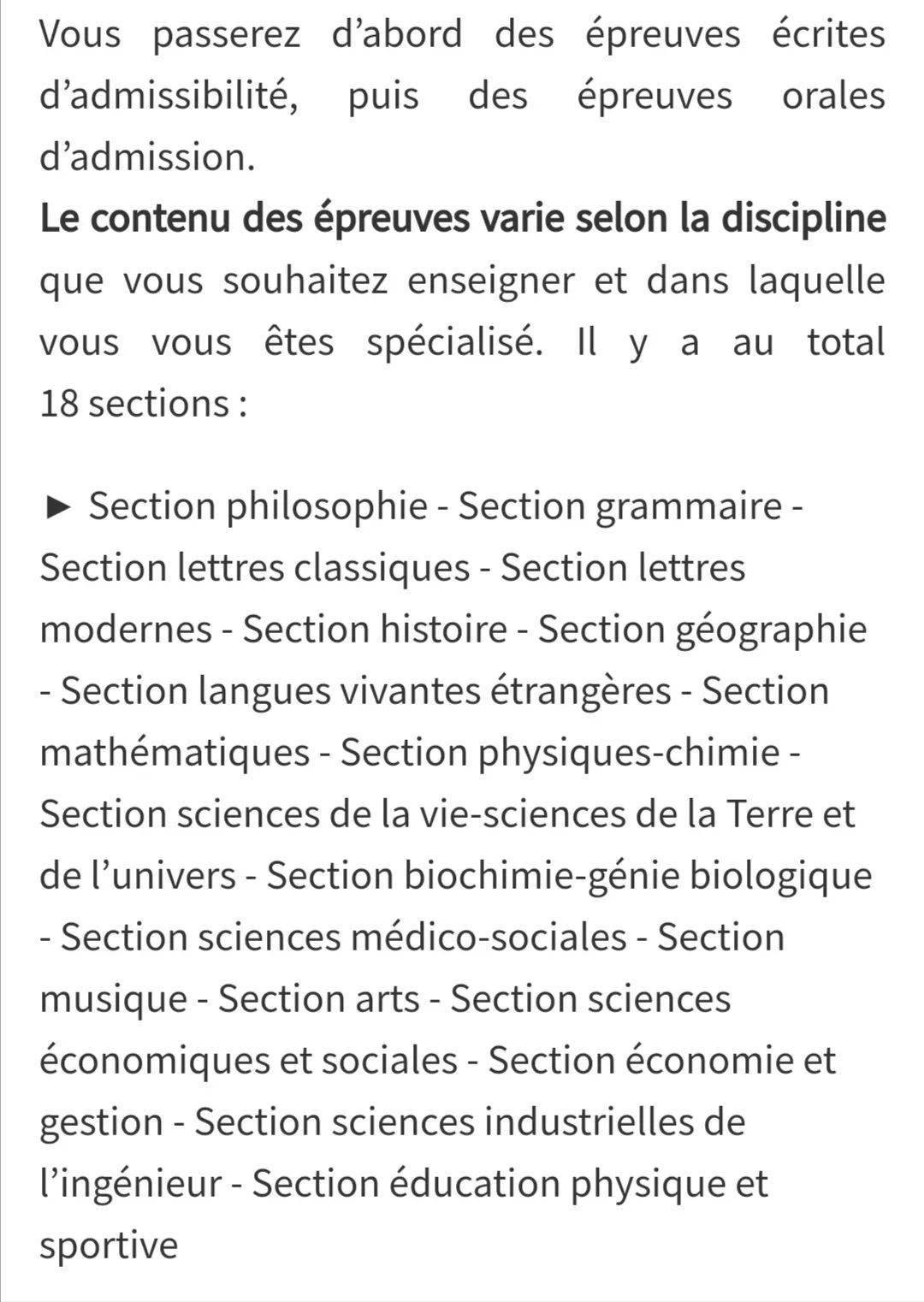
Task: Click "Section géographie" in the list
Action: (x=702, y=630)
